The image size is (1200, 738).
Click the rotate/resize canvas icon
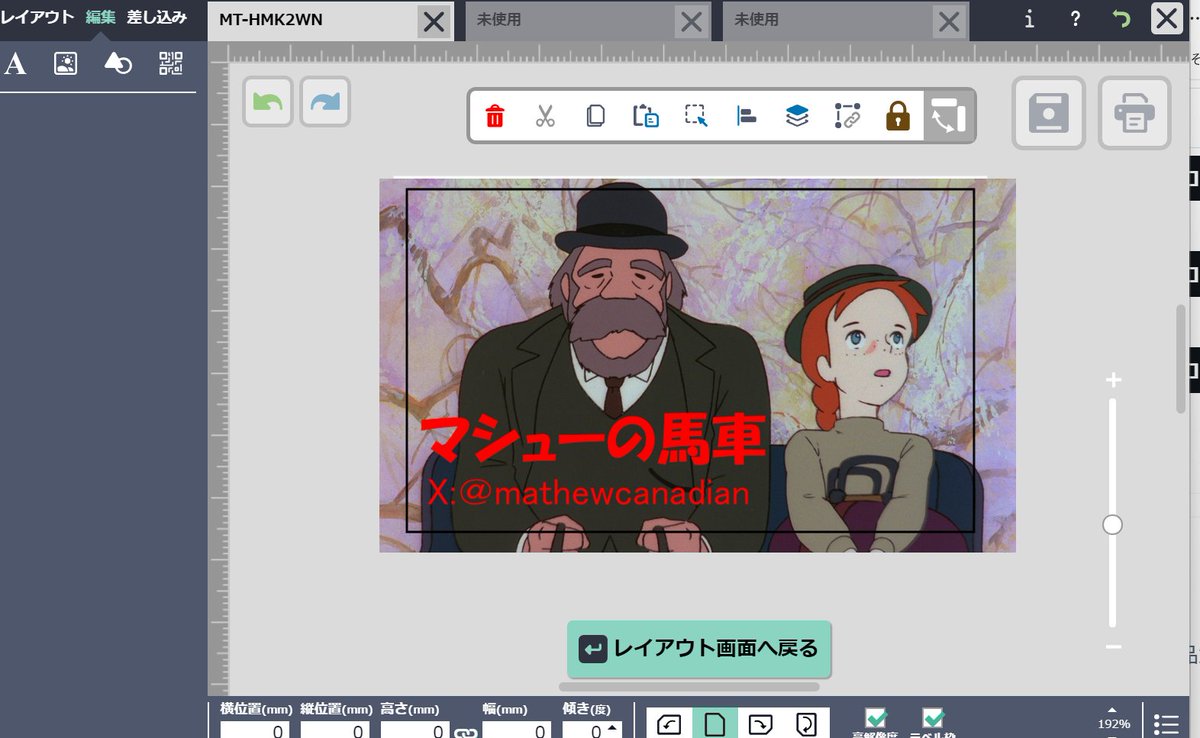coord(947,116)
